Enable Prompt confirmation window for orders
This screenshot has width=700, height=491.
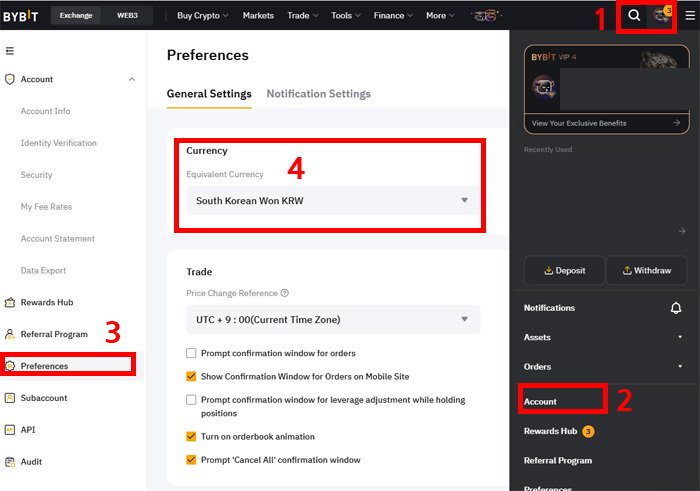point(191,353)
